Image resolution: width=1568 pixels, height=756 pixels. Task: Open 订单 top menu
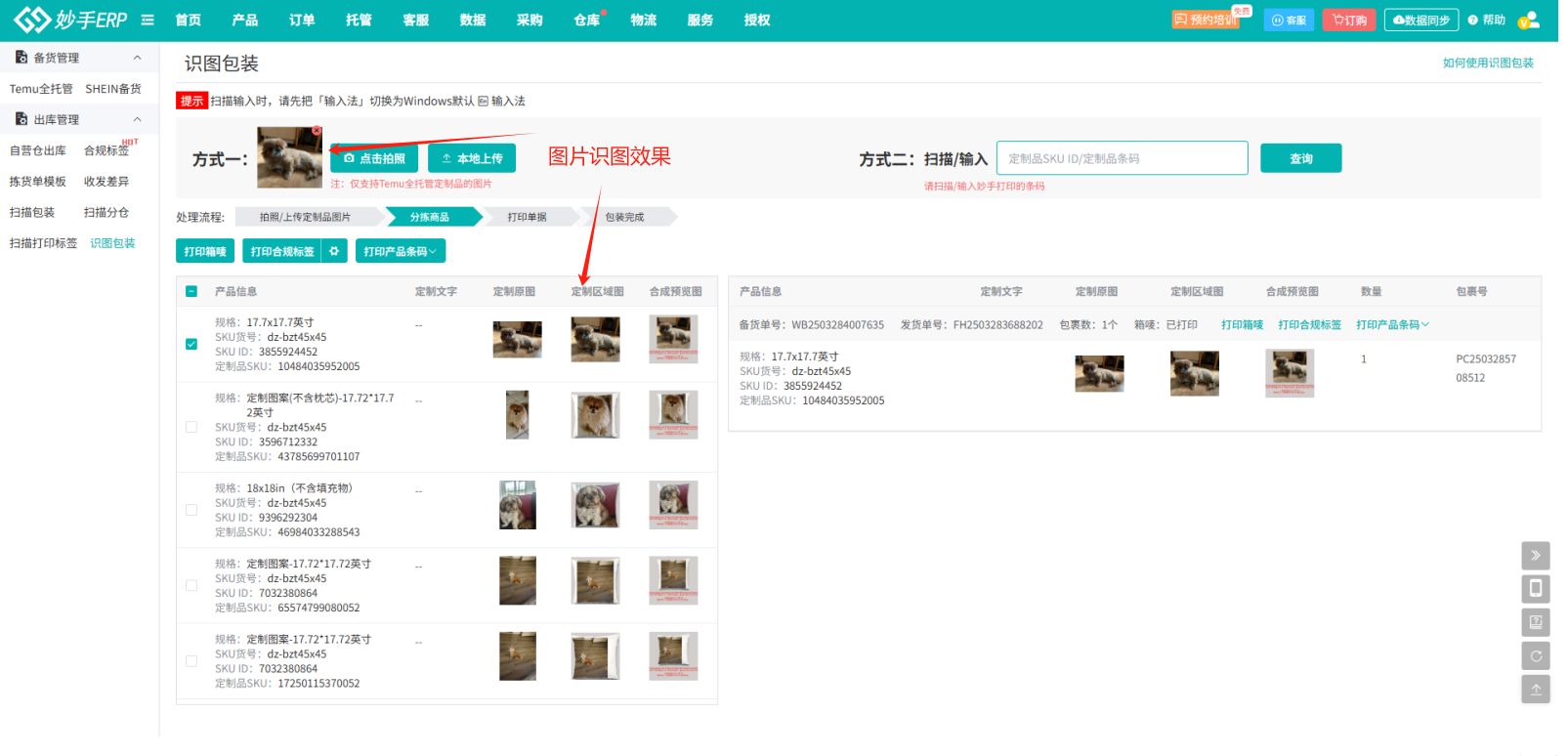(302, 20)
